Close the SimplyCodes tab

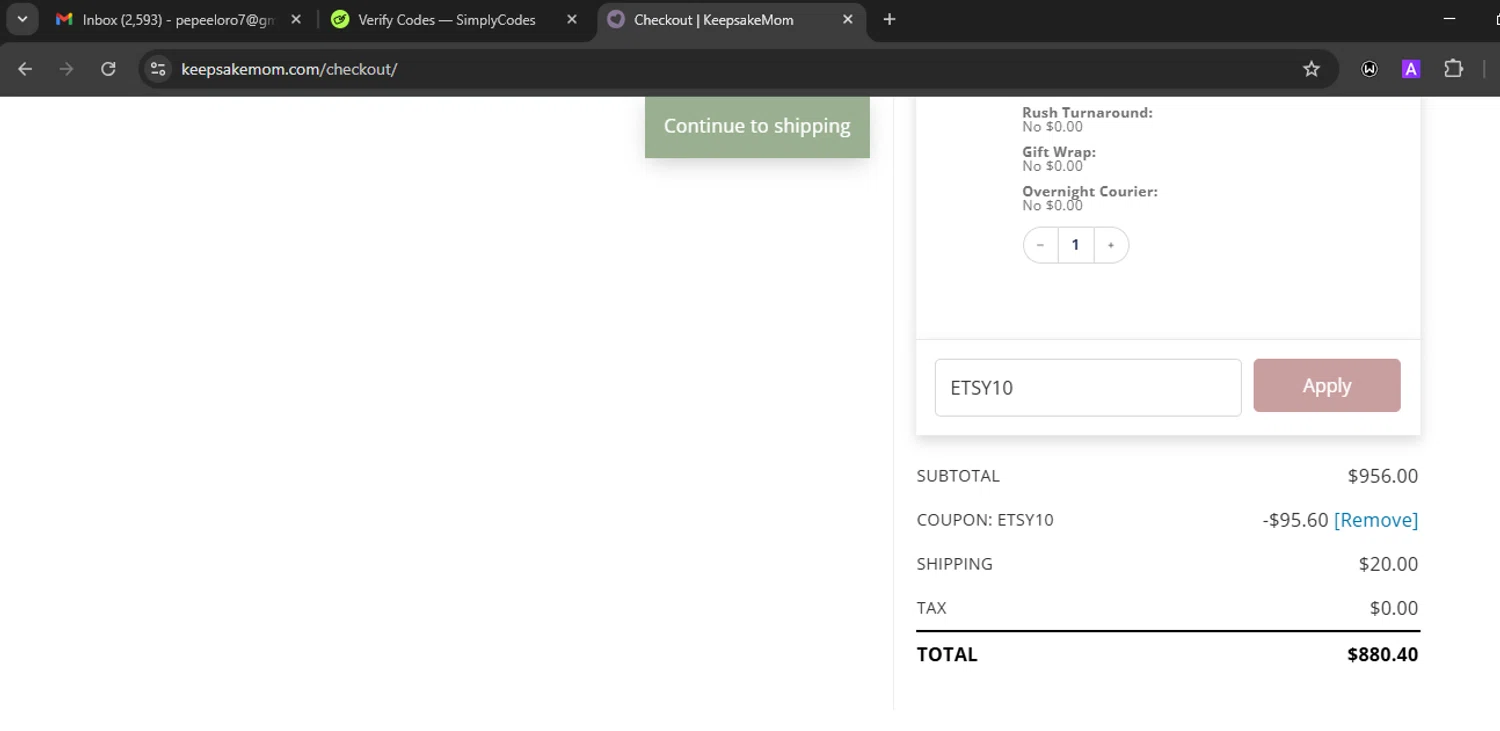571,19
